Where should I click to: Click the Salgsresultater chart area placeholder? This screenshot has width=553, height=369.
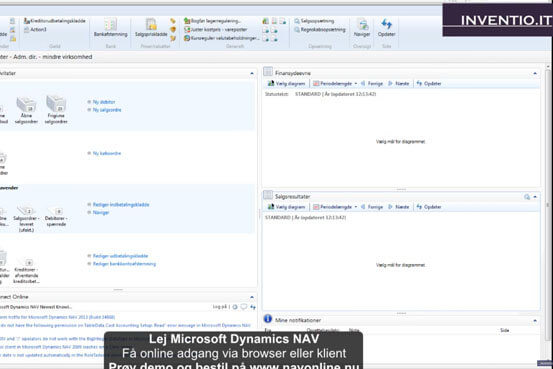401,265
